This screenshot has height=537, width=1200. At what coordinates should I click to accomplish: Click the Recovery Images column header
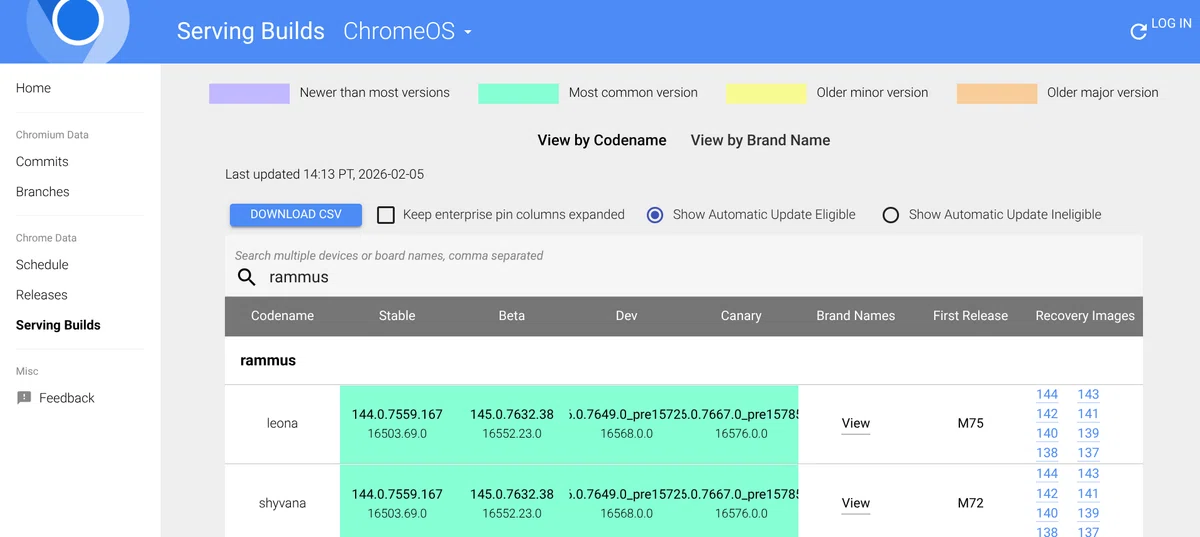coord(1085,315)
